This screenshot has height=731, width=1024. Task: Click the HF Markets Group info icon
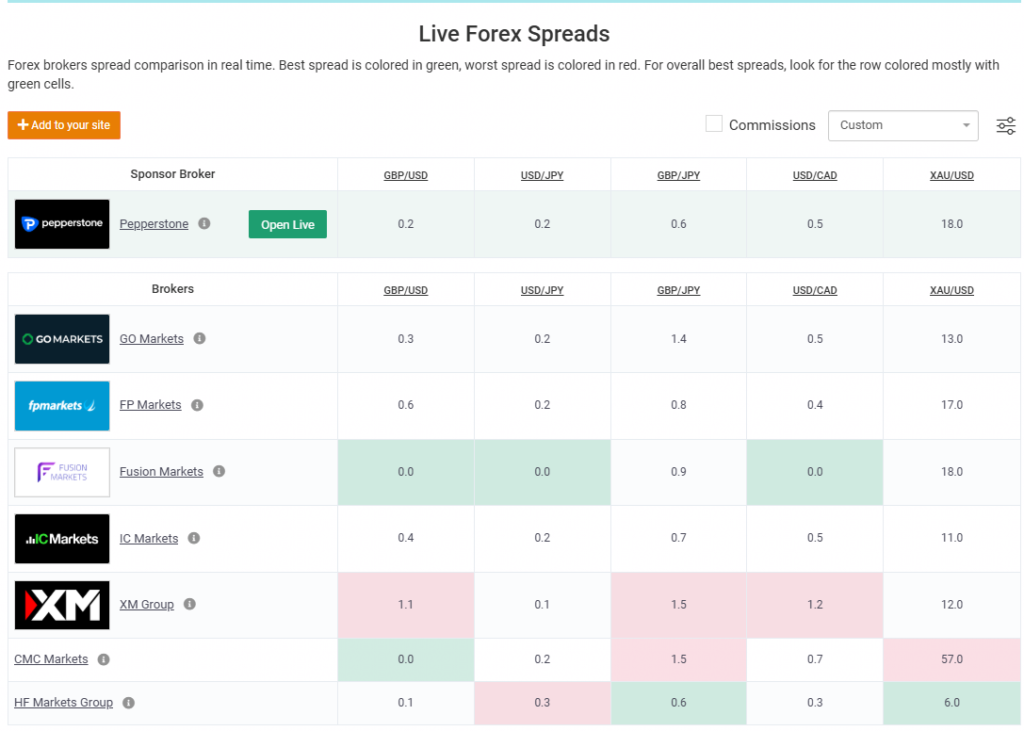coord(129,703)
